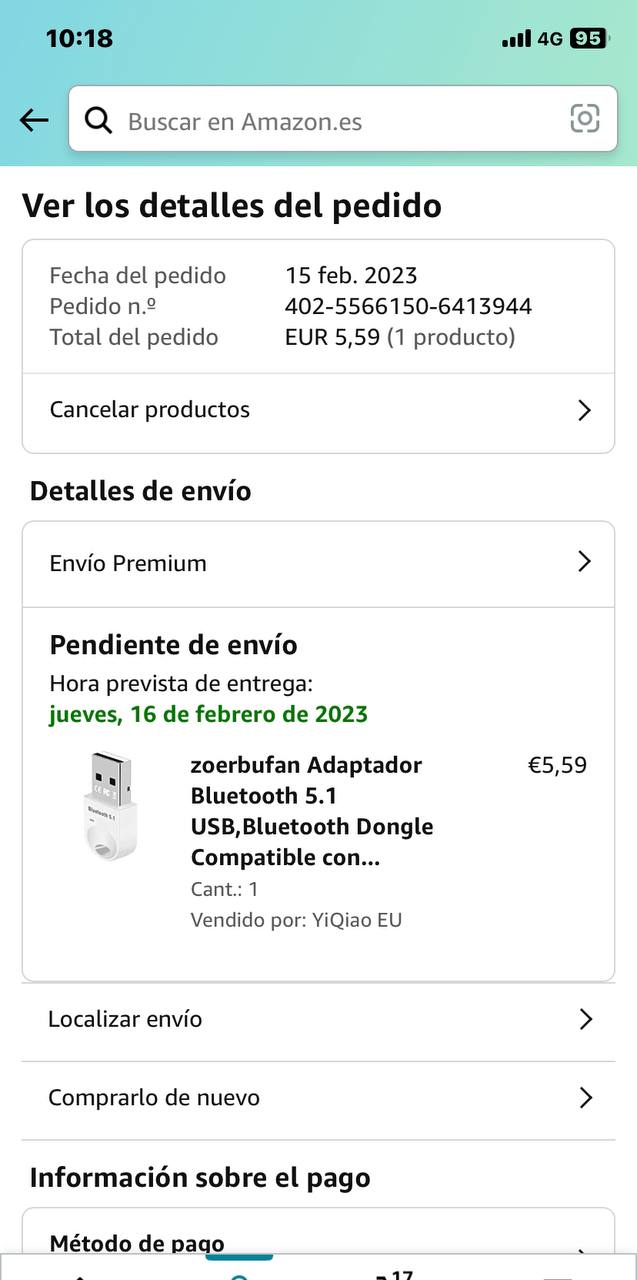Expand the Localizar envío chevron

pyautogui.click(x=586, y=1019)
